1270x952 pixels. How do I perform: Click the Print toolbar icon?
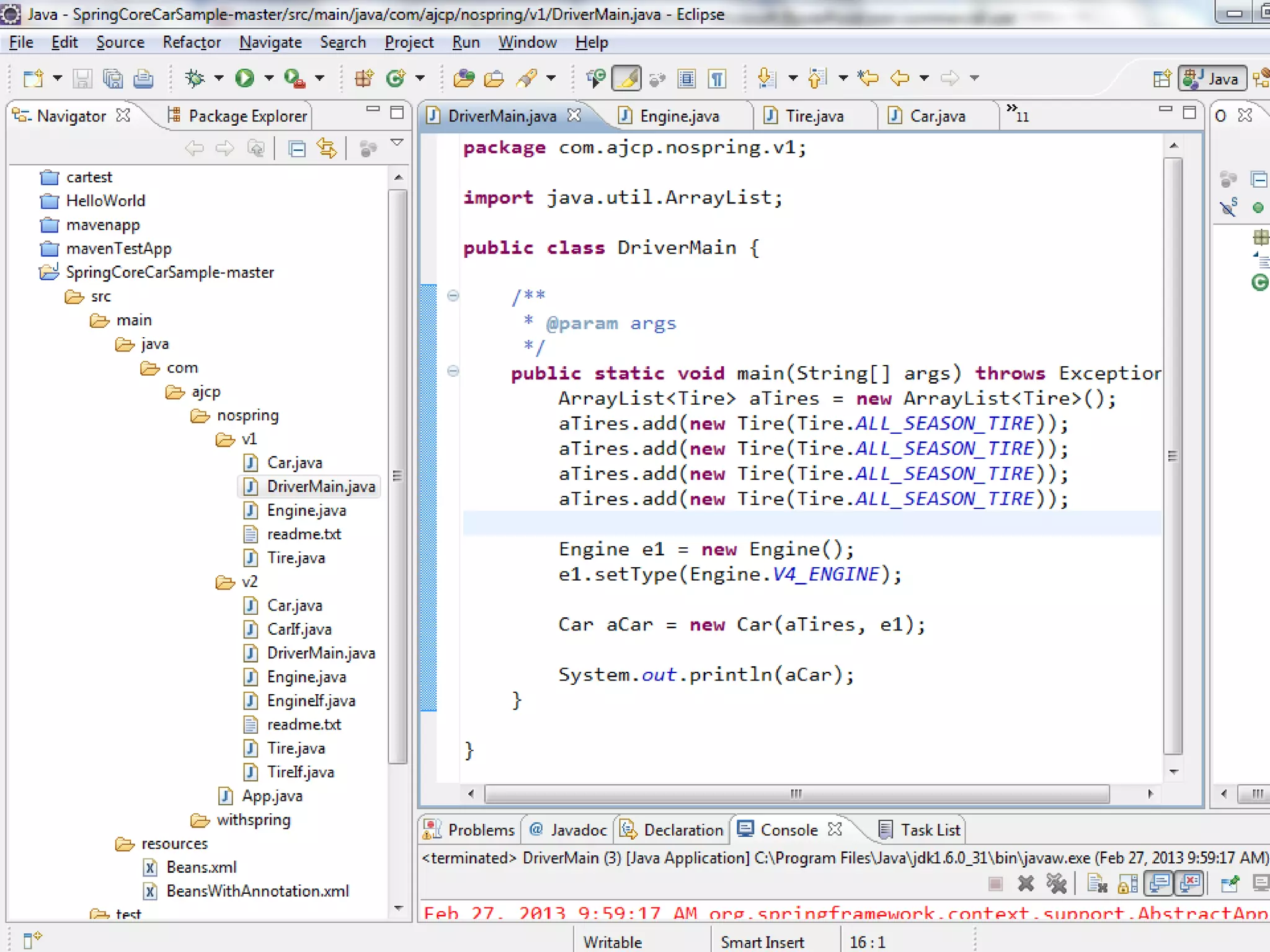[143, 79]
